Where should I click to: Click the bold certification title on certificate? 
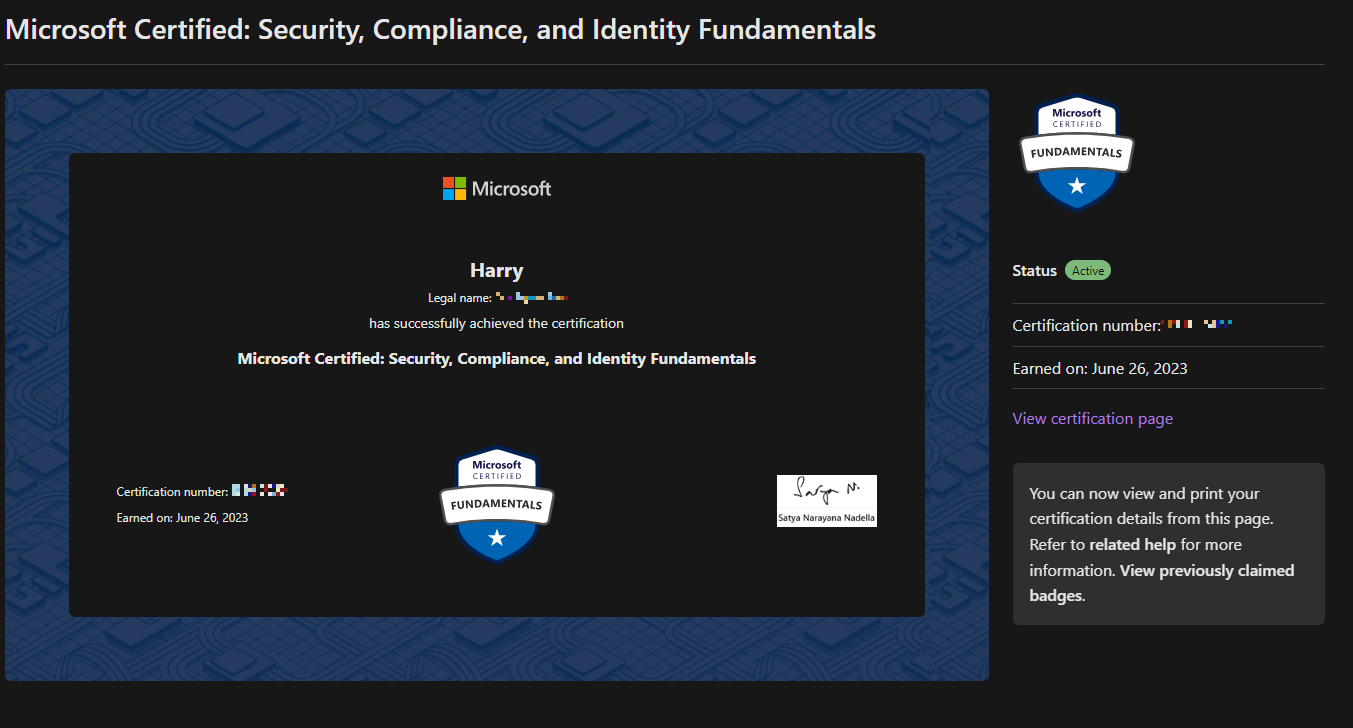[x=497, y=358]
